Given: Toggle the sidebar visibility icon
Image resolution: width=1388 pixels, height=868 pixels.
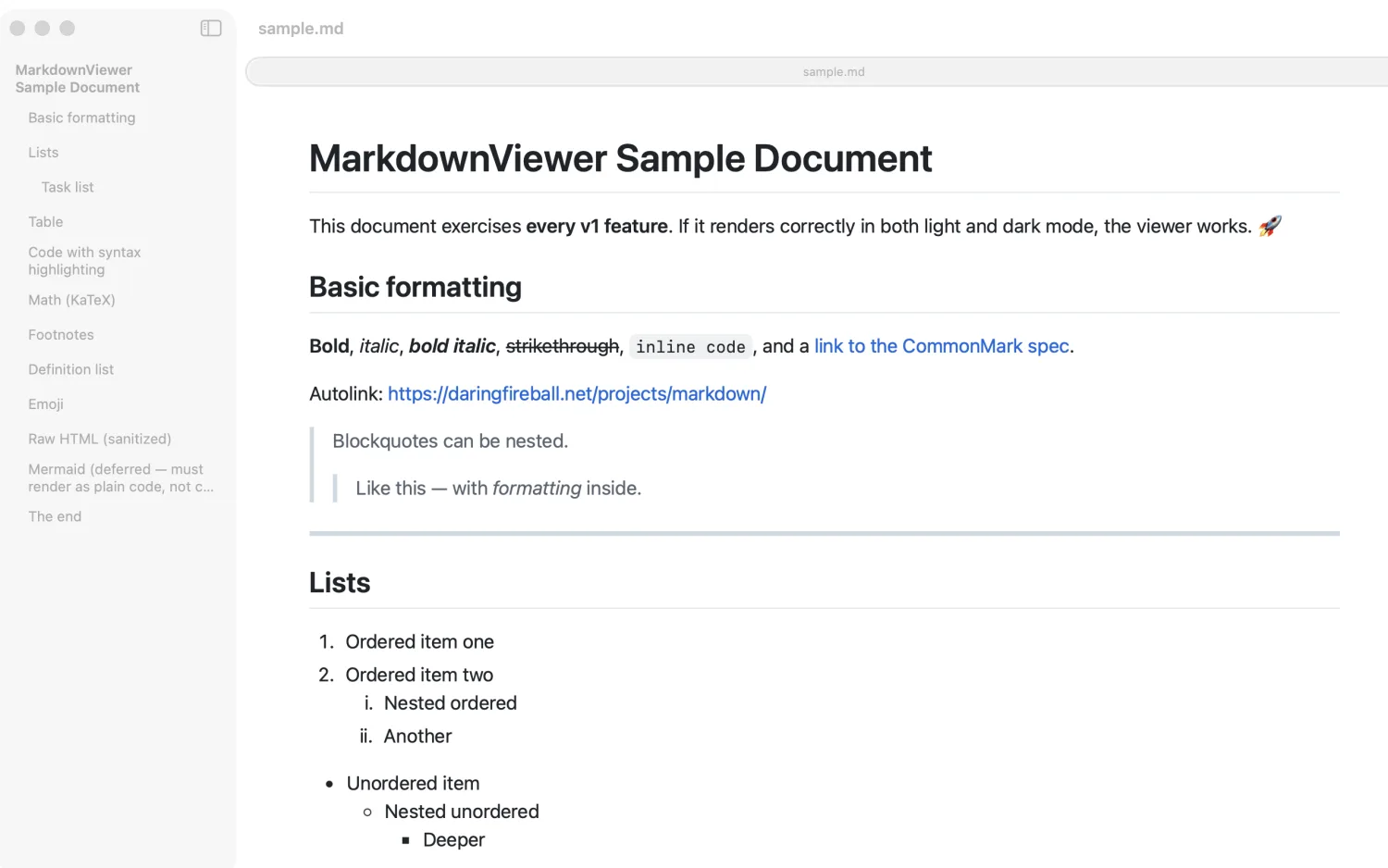Looking at the screenshot, I should point(211,29).
